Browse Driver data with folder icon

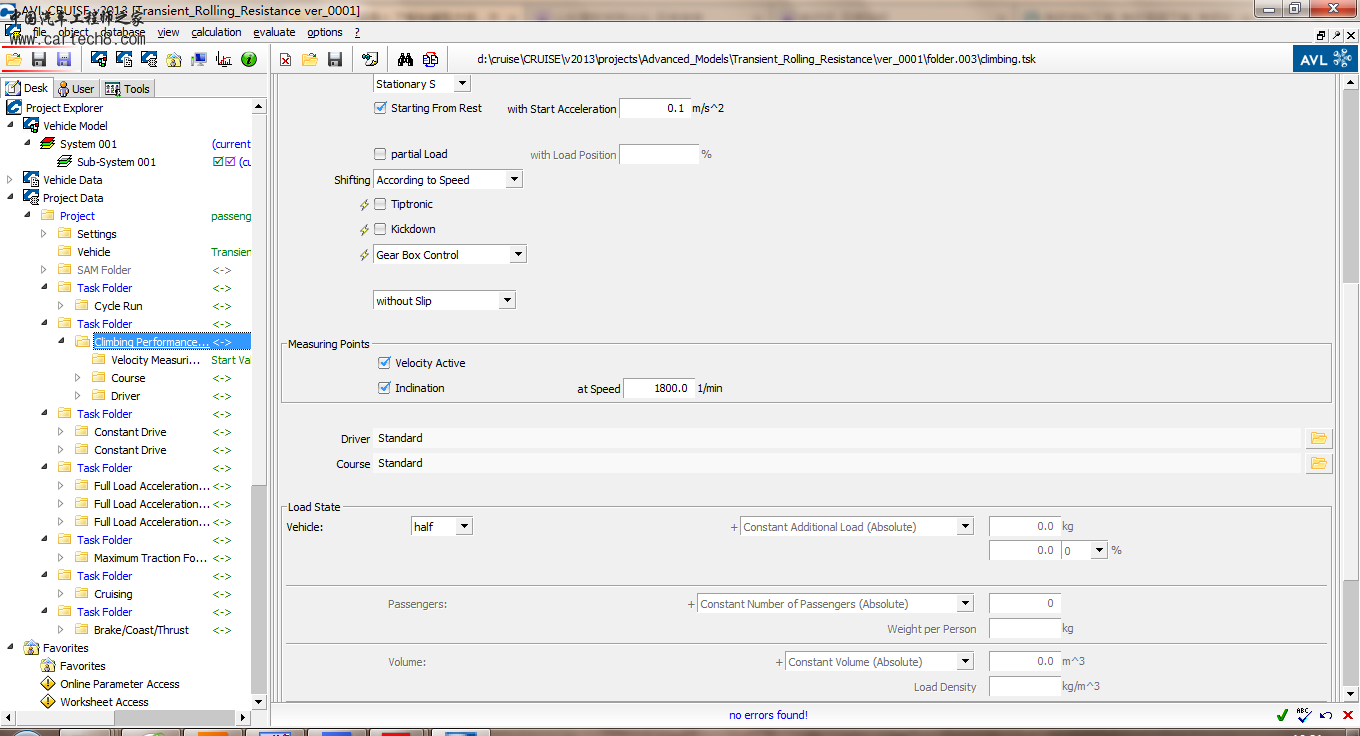(1319, 438)
